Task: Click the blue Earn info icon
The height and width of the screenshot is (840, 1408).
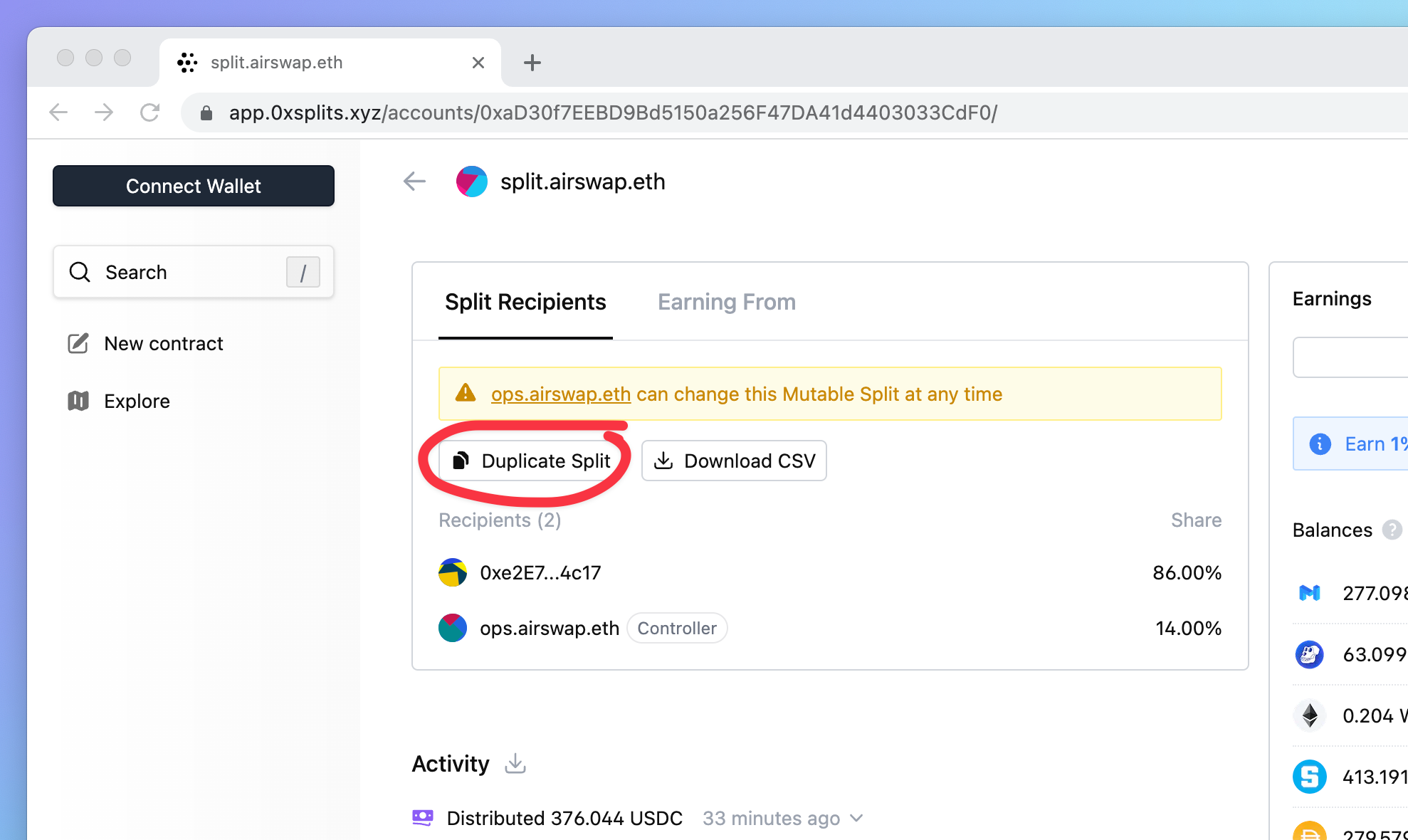Action: coord(1320,444)
